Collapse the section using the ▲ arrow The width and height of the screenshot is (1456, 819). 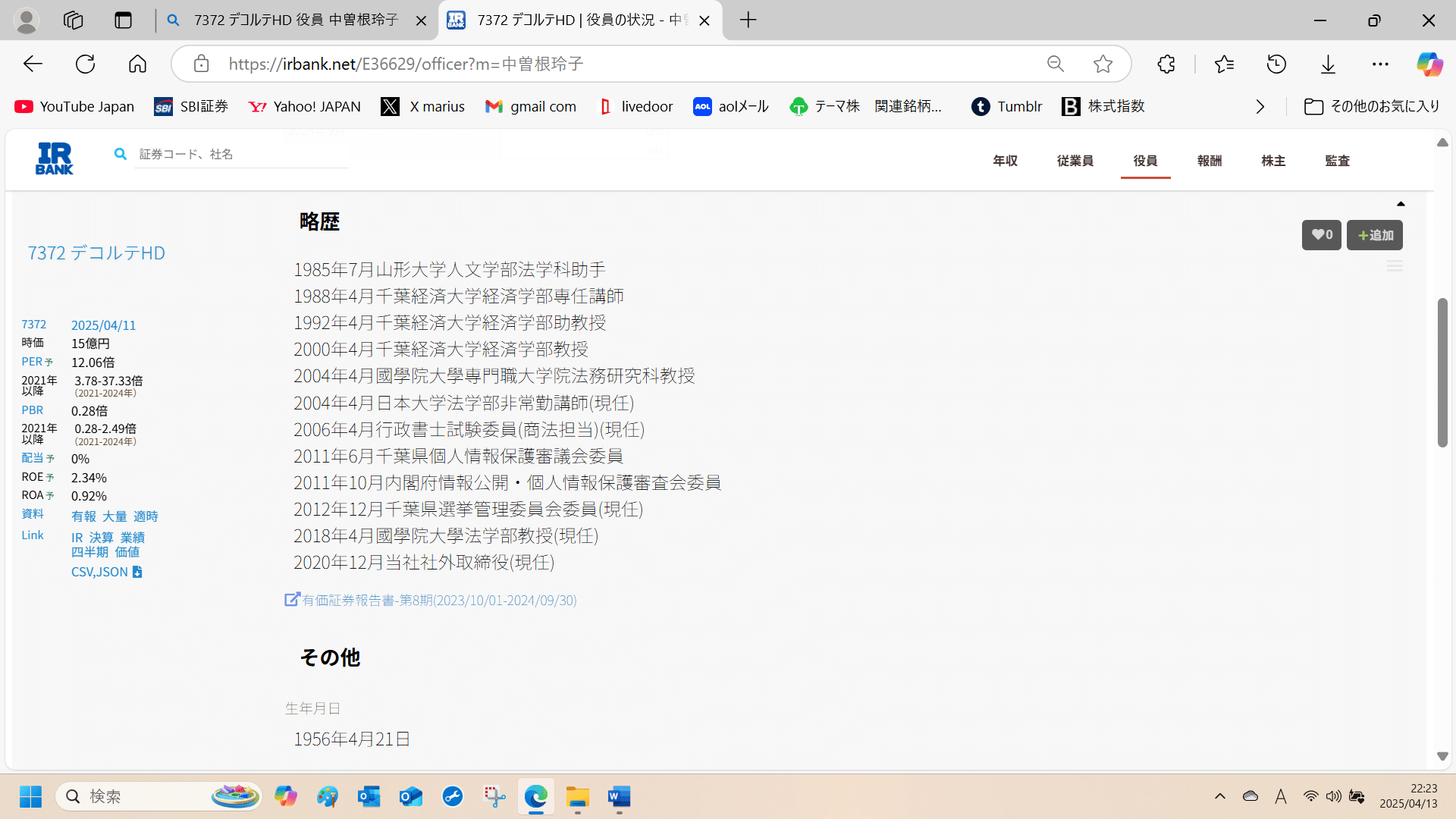[1401, 203]
